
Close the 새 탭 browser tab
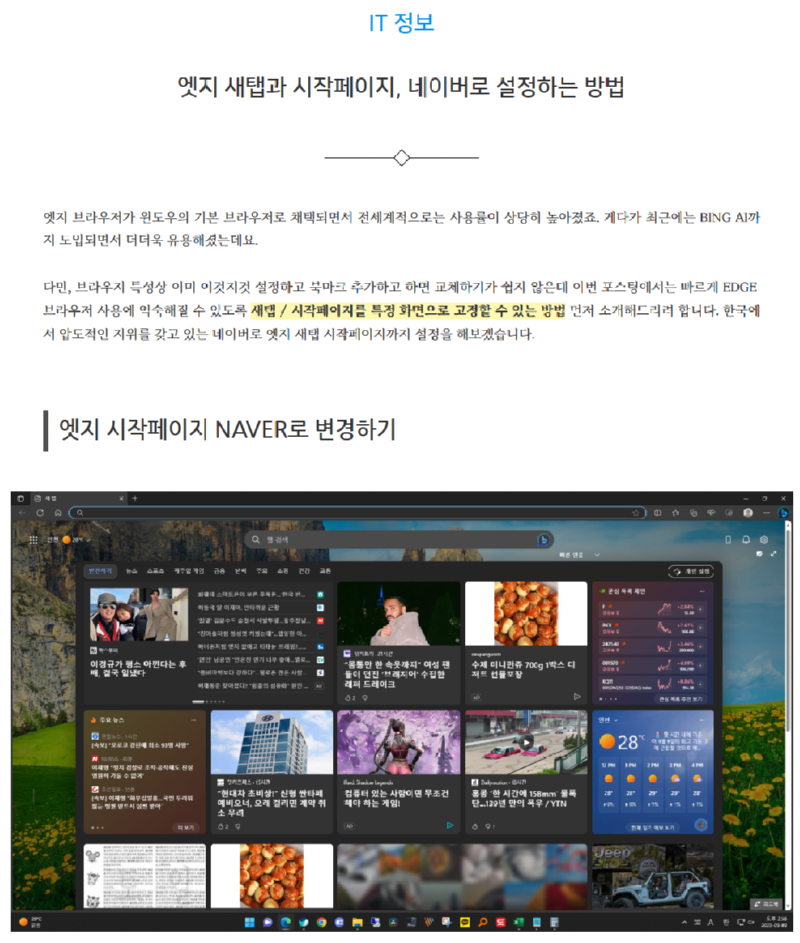(x=121, y=499)
